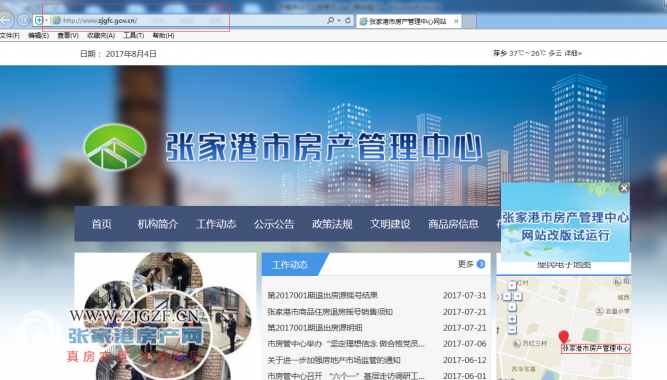Open the 工具(T) menu

(134, 35)
